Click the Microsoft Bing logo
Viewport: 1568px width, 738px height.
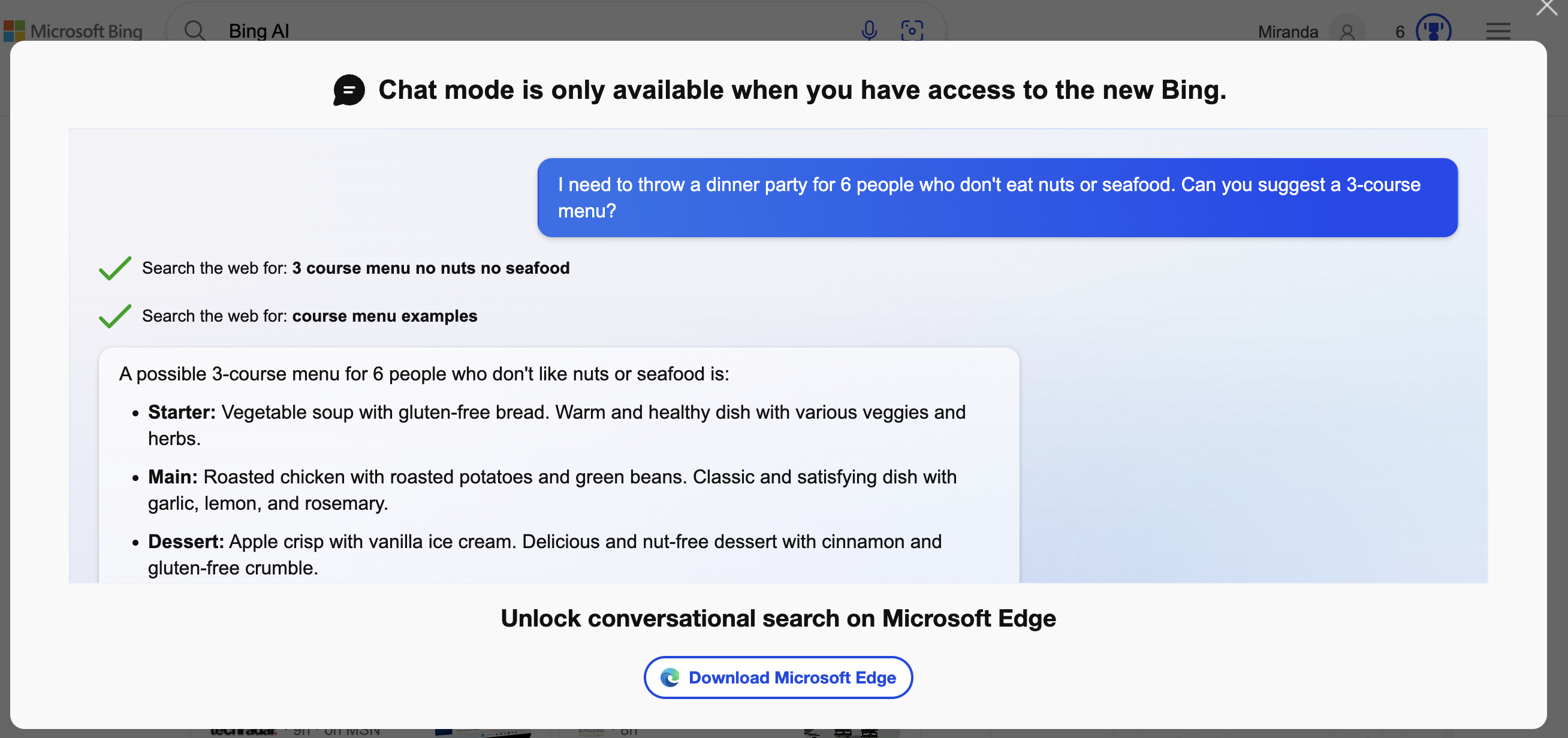(x=73, y=31)
